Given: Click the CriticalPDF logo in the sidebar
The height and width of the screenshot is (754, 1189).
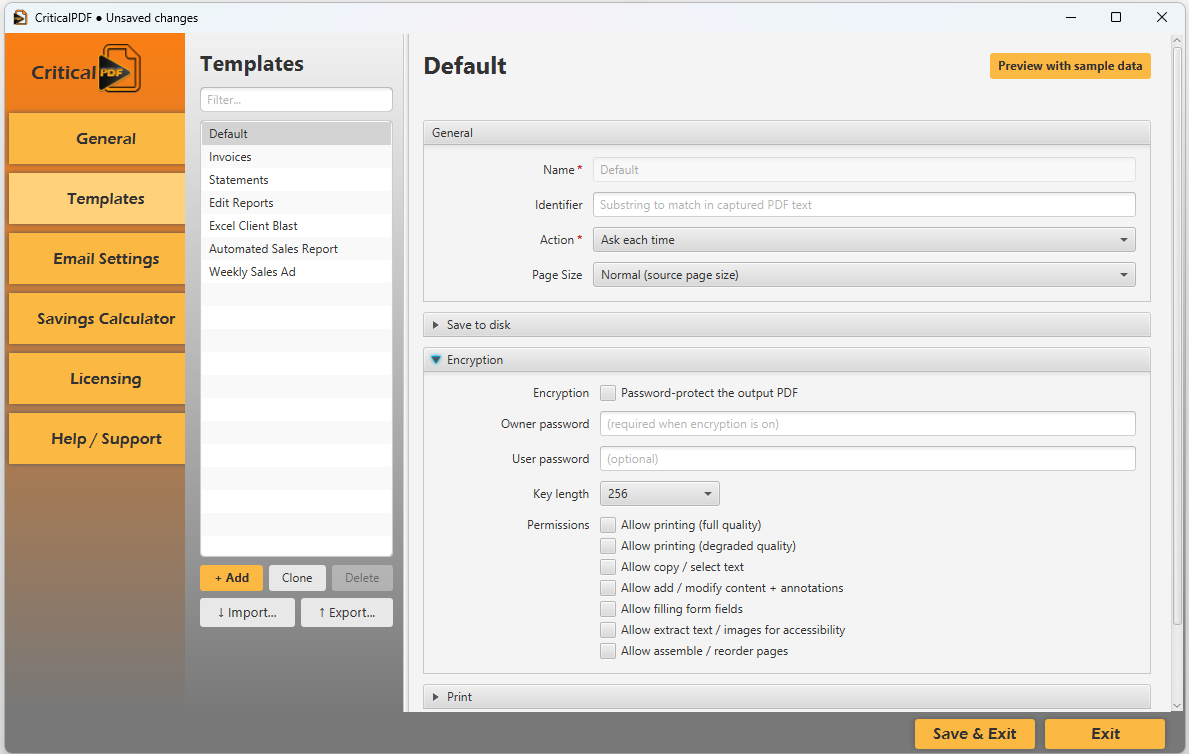Looking at the screenshot, I should point(86,70).
